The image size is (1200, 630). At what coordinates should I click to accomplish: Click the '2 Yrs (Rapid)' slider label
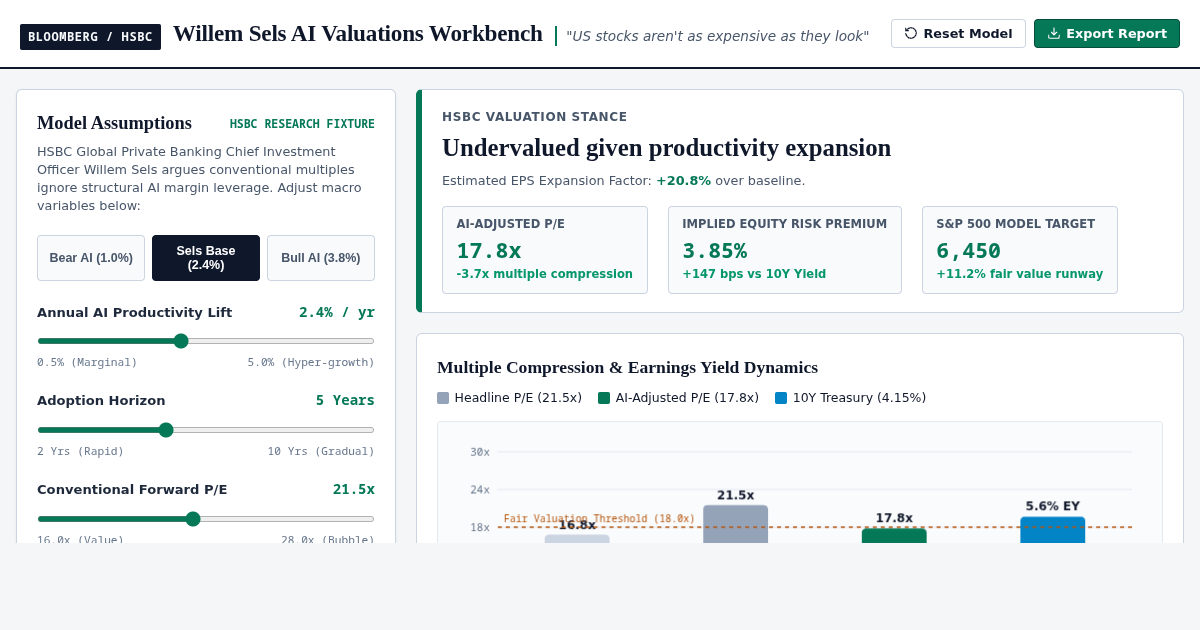point(81,452)
